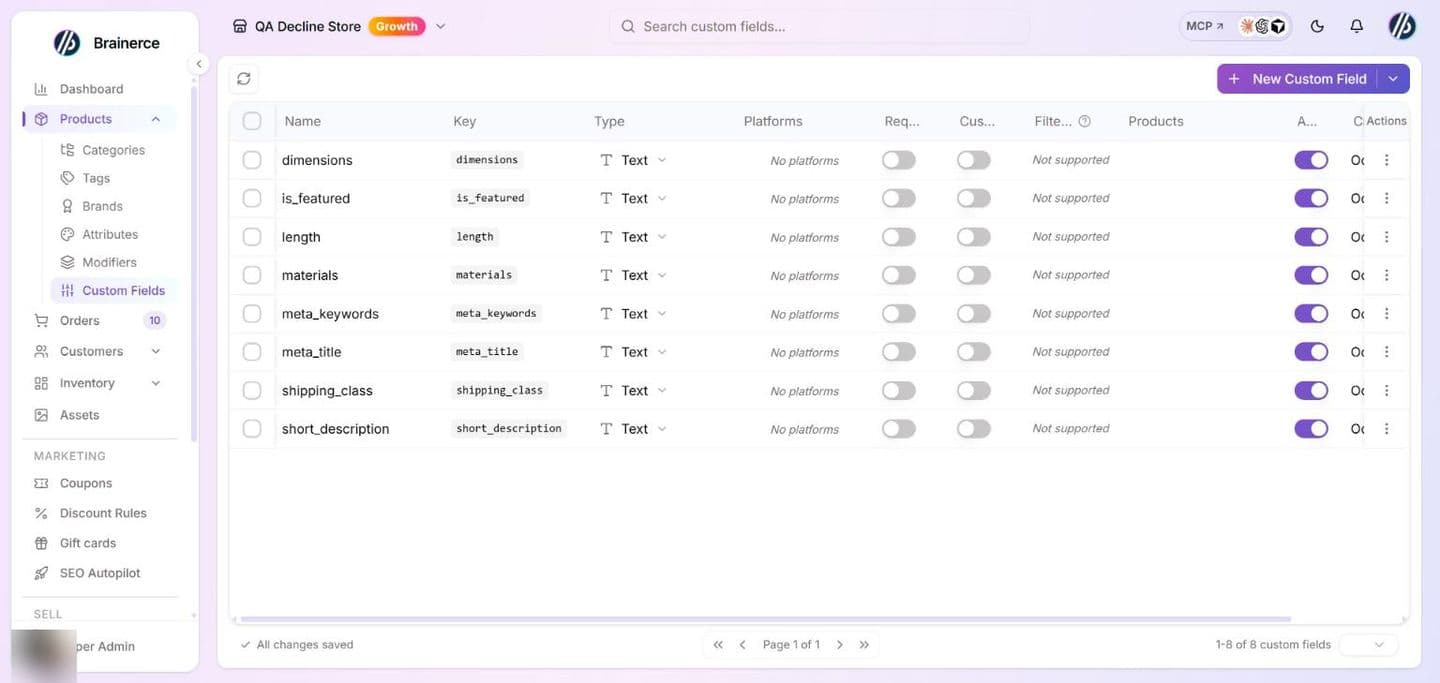The width and height of the screenshot is (1440, 683).
Task: Select all rows header checkbox
Action: pyautogui.click(x=252, y=121)
